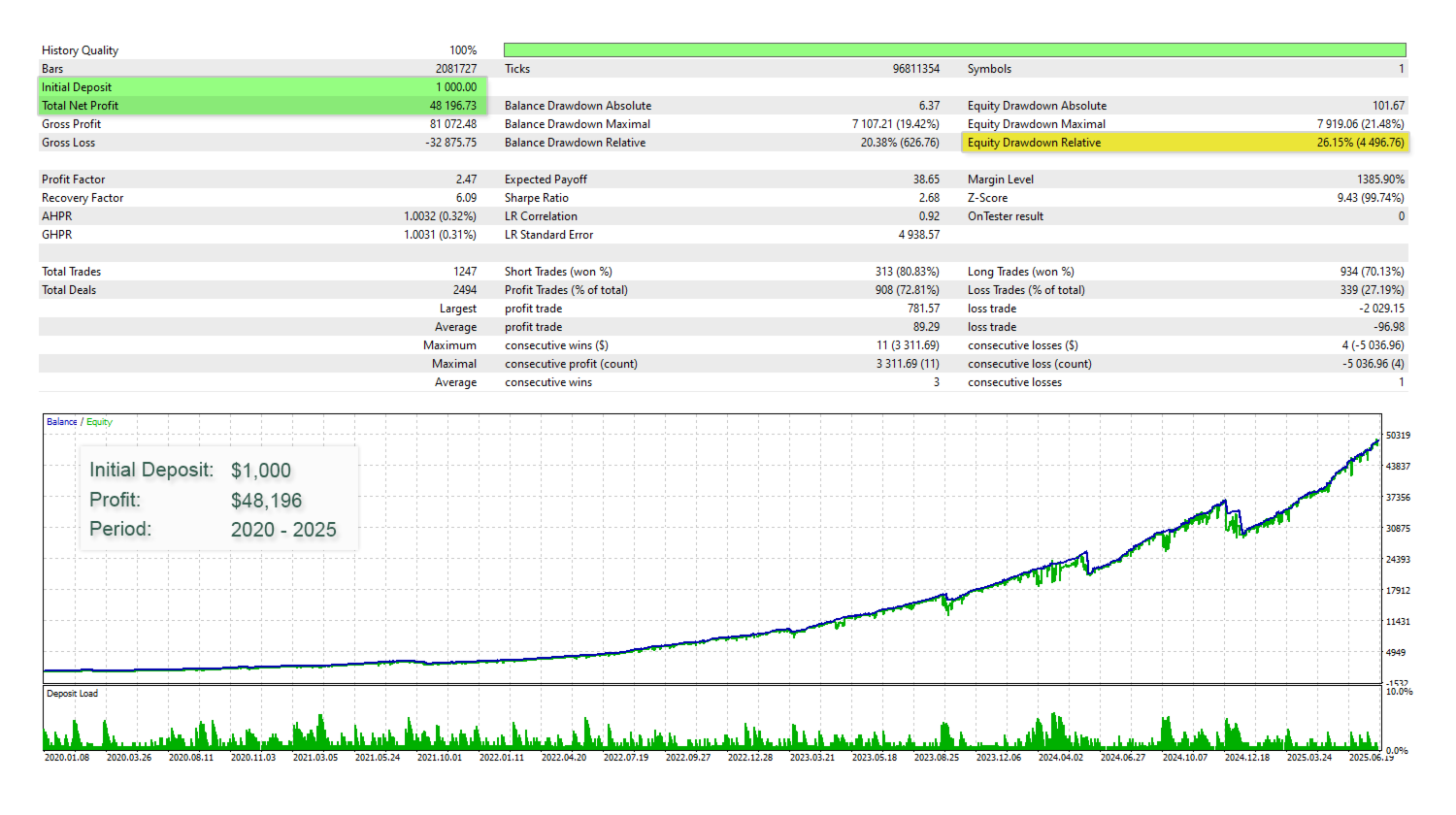Click the Margin Level value 1385.90%

click(x=1381, y=179)
